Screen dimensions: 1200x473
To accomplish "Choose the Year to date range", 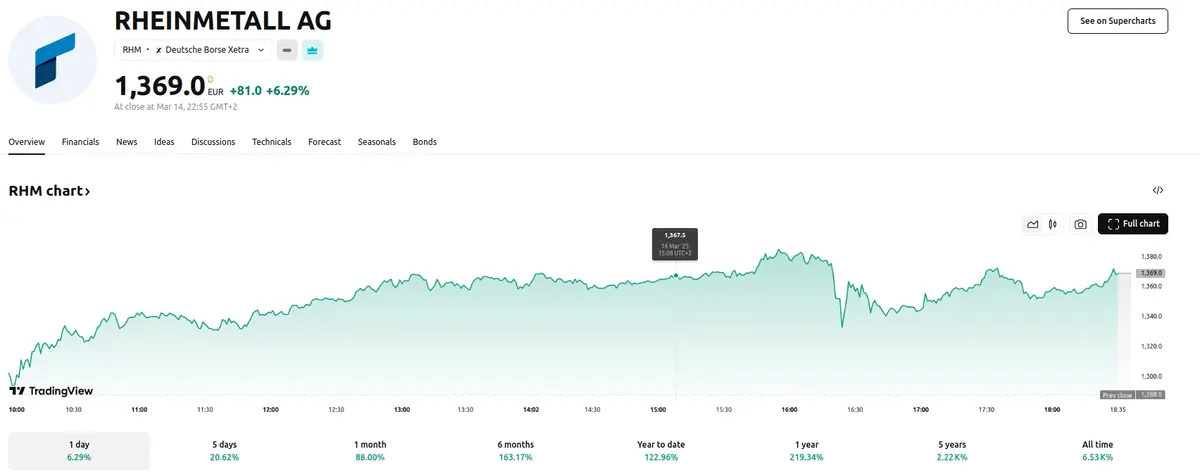I will pos(661,451).
